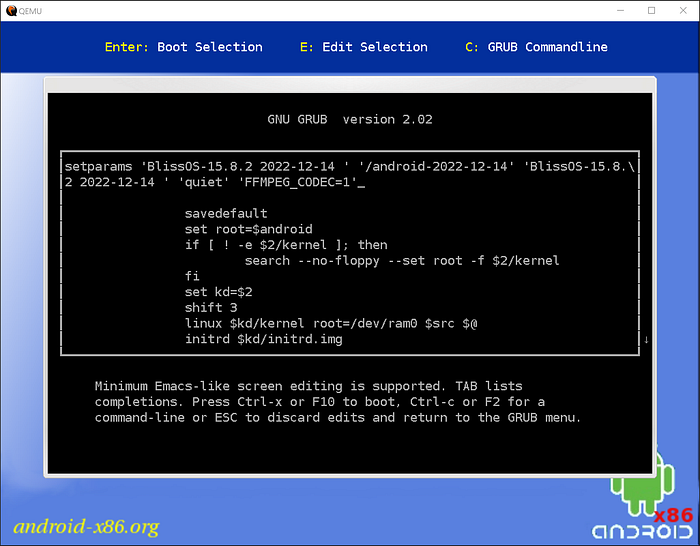Click the 'E: Edit Selection' hint
Image resolution: width=700 pixels, height=546 pixels.
(x=363, y=47)
